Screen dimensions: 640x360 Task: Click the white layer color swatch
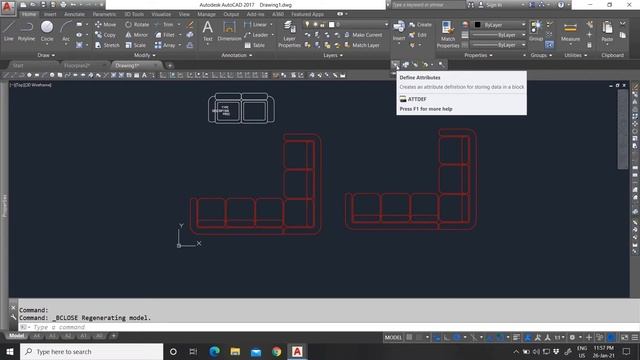pos(331,24)
